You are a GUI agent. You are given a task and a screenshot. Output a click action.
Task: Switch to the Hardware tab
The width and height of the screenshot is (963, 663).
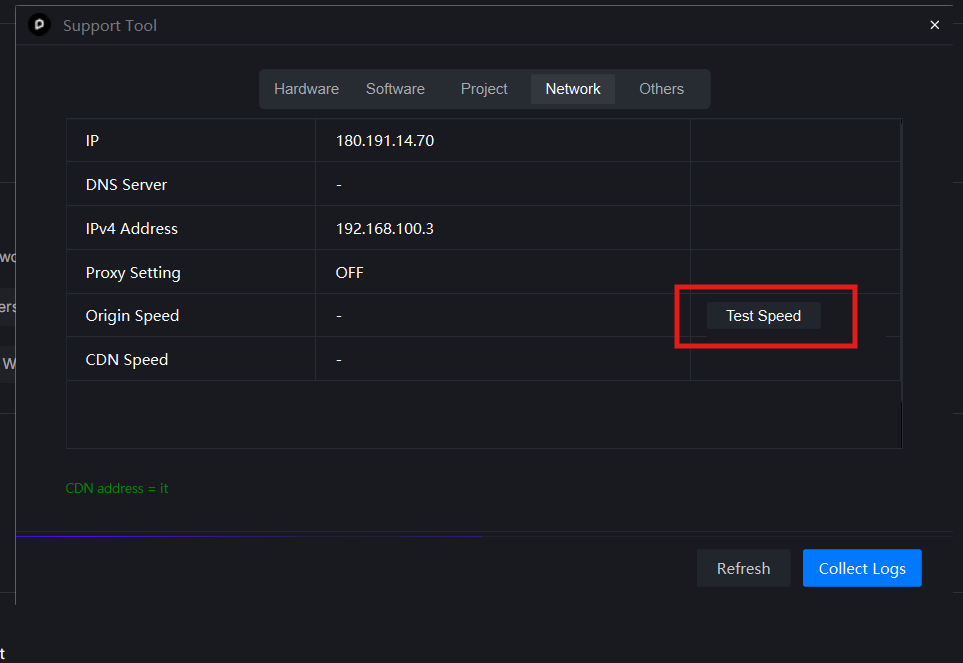306,89
